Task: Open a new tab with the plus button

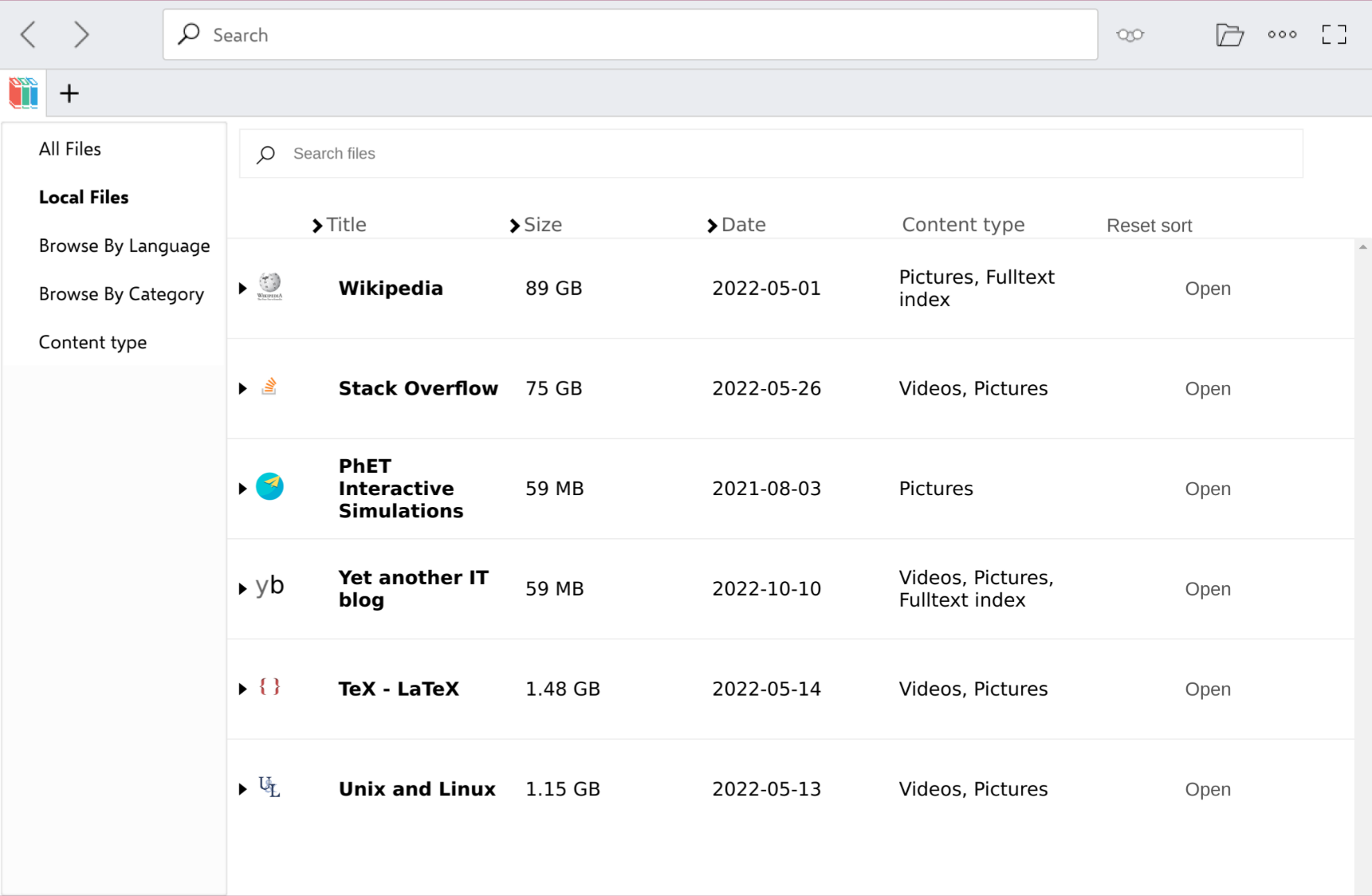Action: tap(69, 93)
